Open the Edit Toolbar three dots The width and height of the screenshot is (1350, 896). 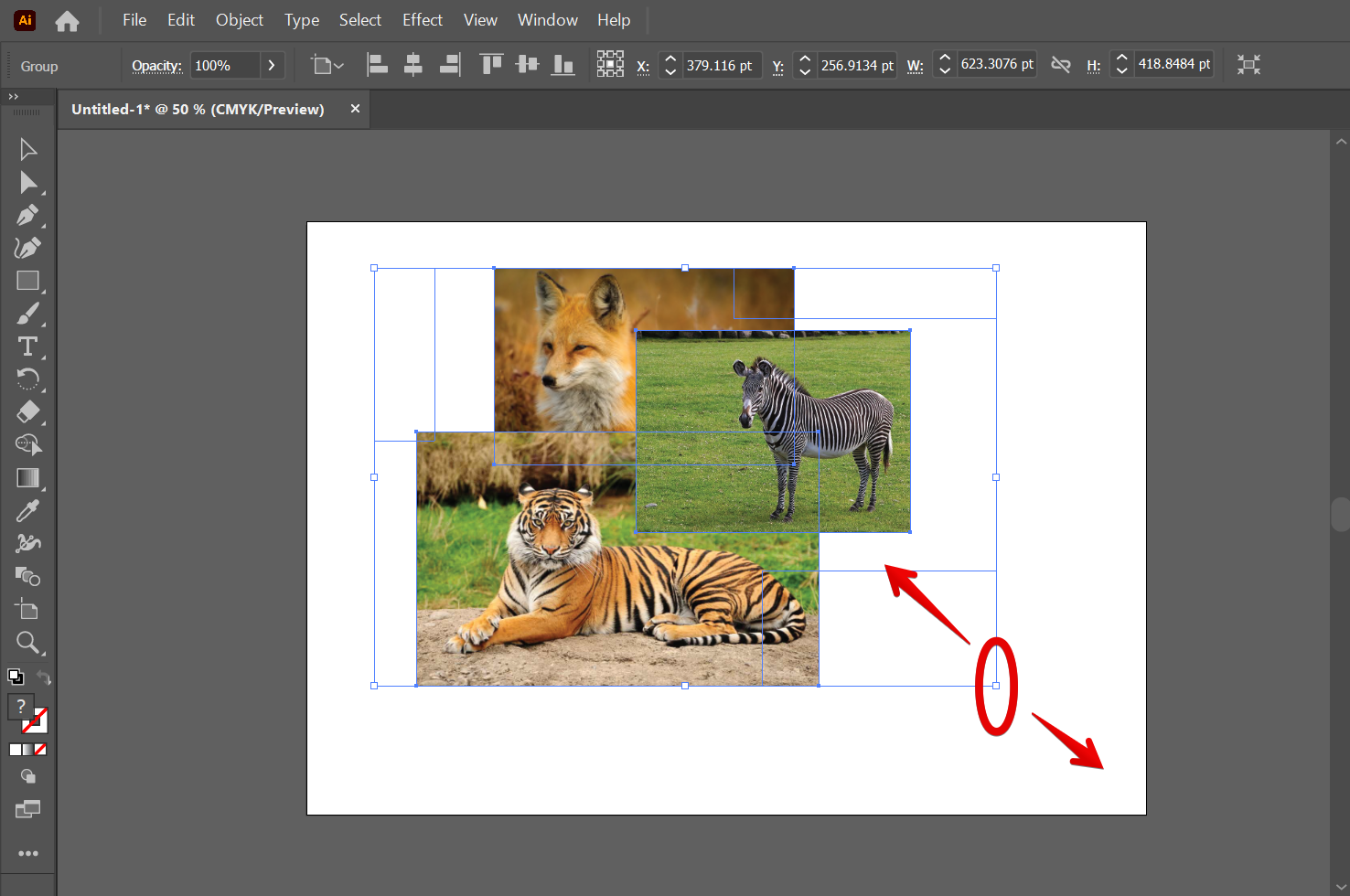tap(28, 853)
